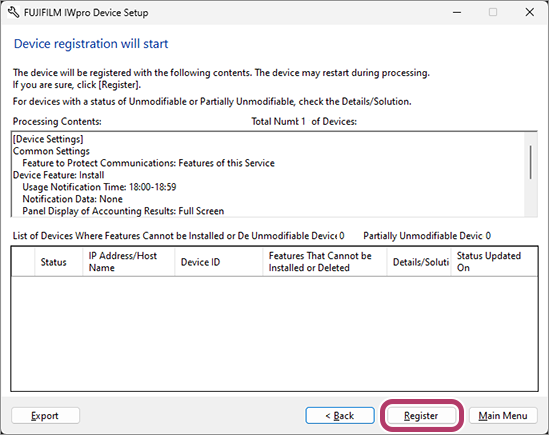The height and width of the screenshot is (435, 549).
Task: Click the Partially Unmodifiable Devices count
Action: (x=488, y=236)
